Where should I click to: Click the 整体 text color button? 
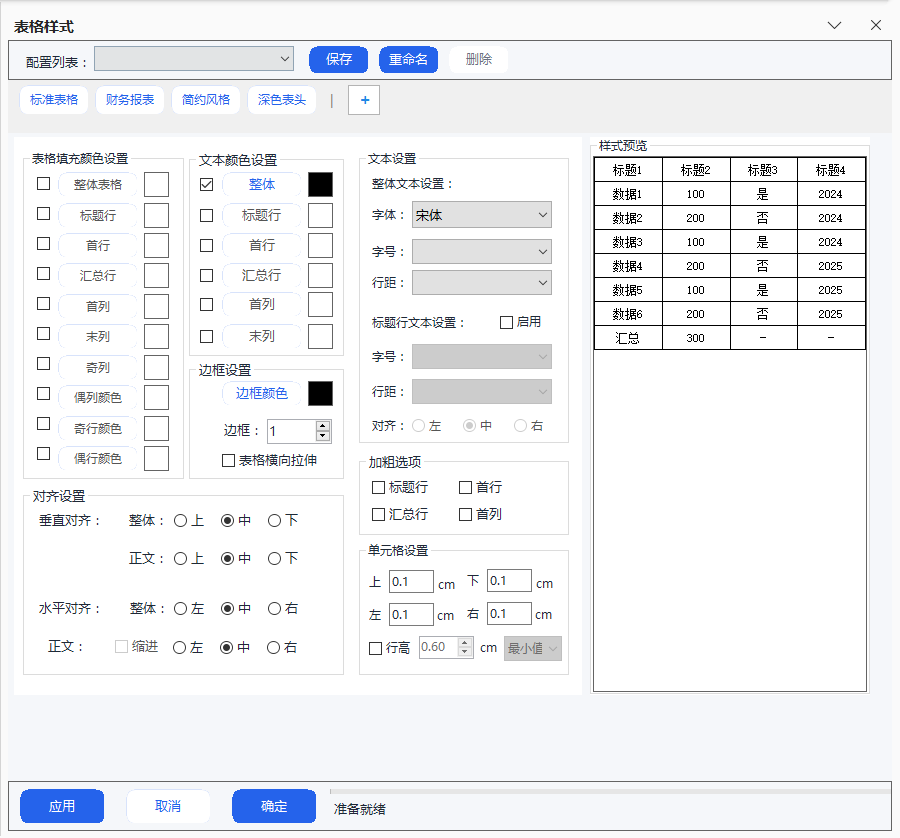tap(261, 184)
